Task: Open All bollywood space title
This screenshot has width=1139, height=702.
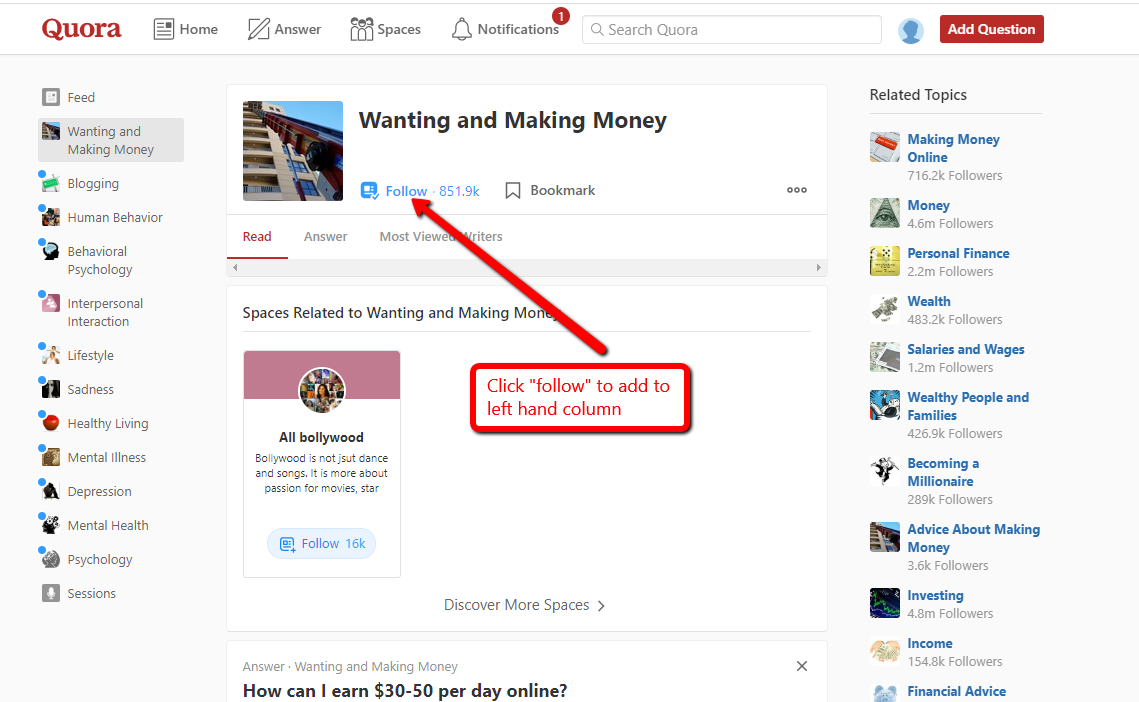Action: click(x=321, y=437)
